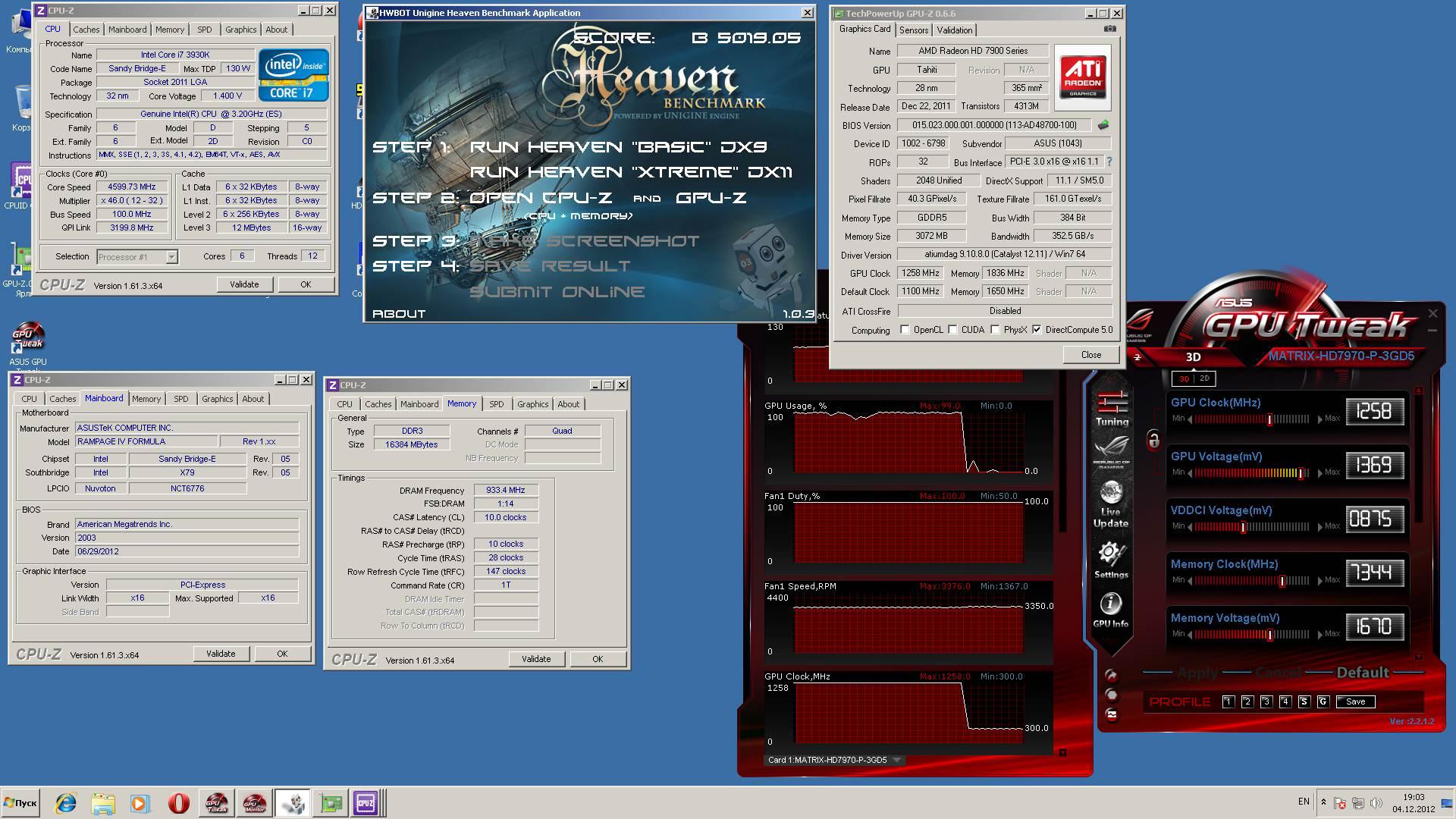Viewport: 1456px width, 819px height.
Task: Switch to GPU Tweak taskbar button
Action: 216,803
